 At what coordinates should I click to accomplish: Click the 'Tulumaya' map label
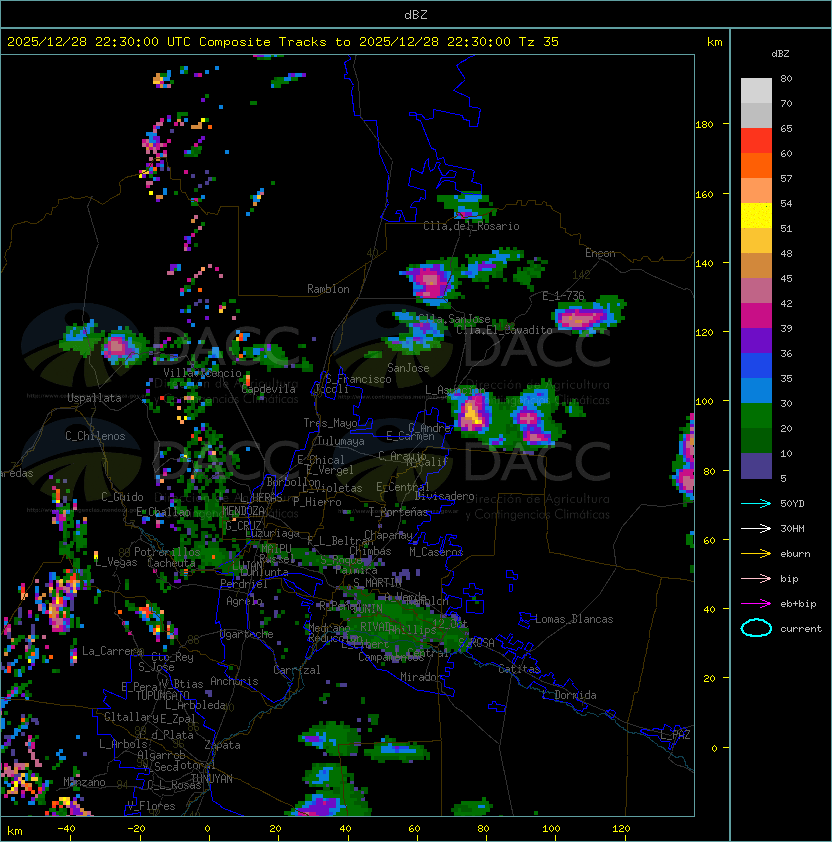(341, 441)
